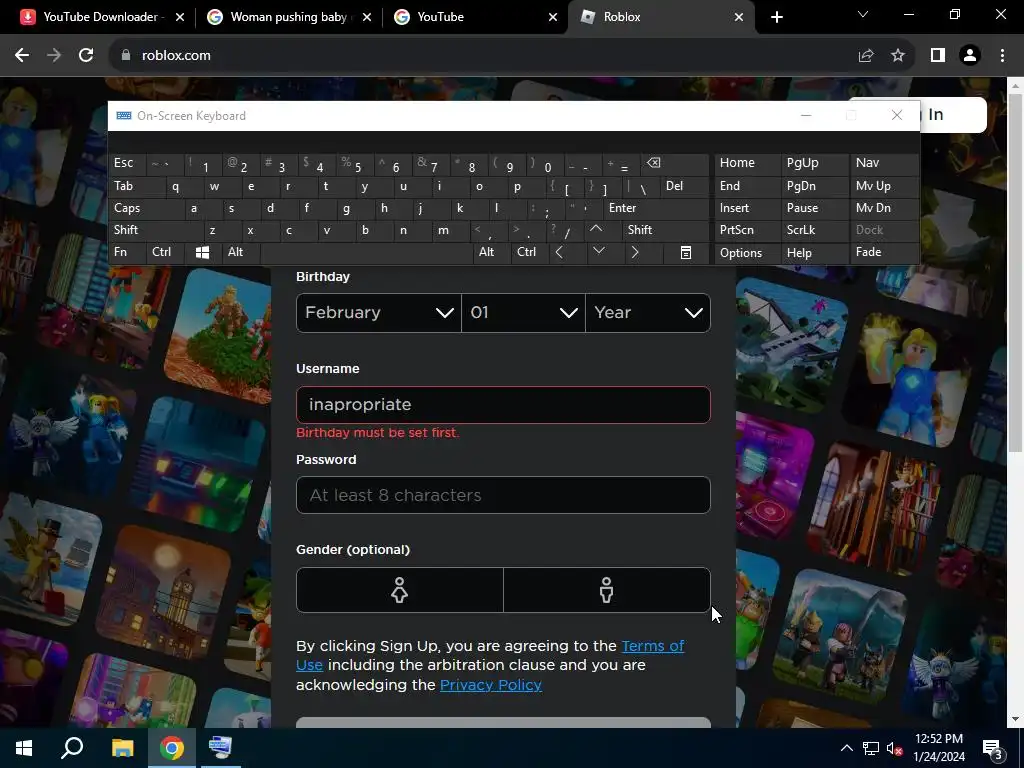Show hidden system tray icons
Image resolution: width=1024 pixels, height=768 pixels.
click(846, 748)
